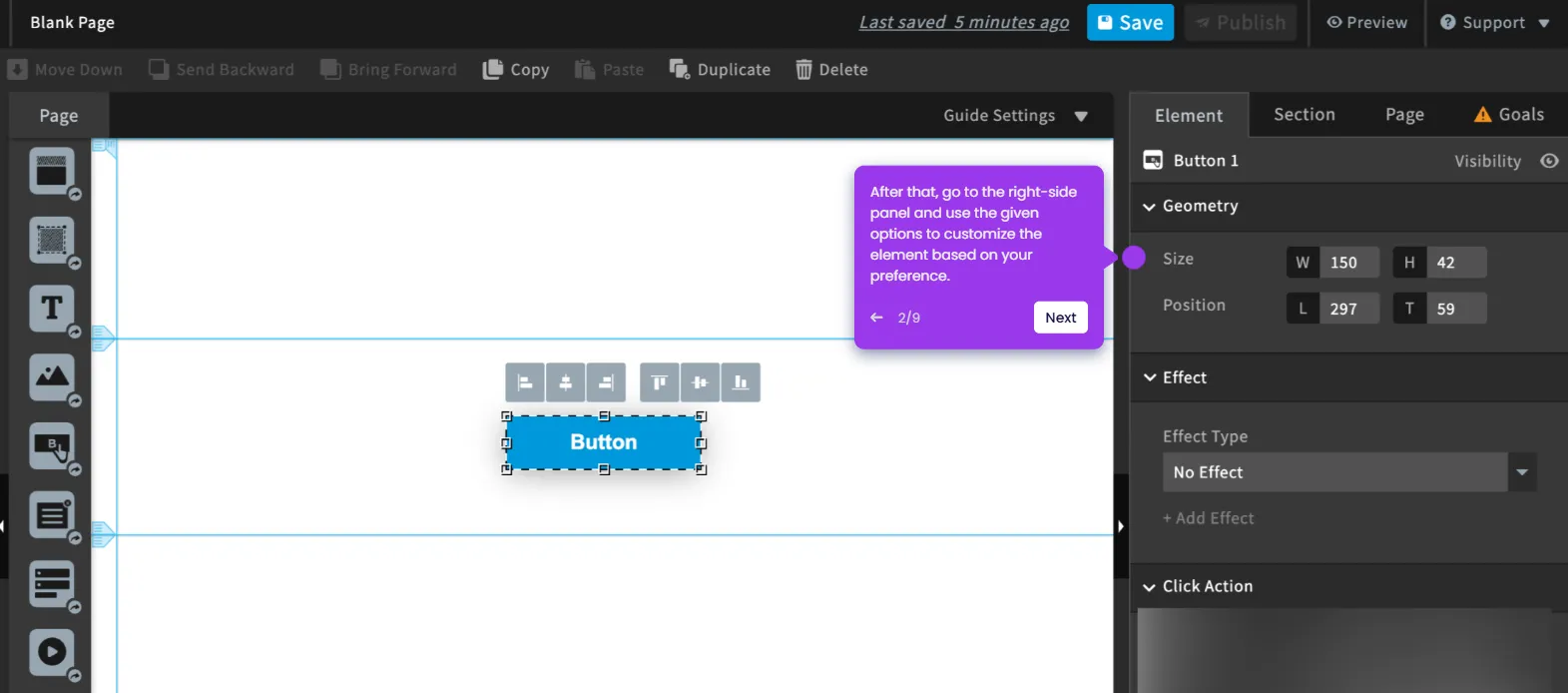1568x693 pixels.
Task: Add a Video element from the sidebar
Action: (x=52, y=653)
